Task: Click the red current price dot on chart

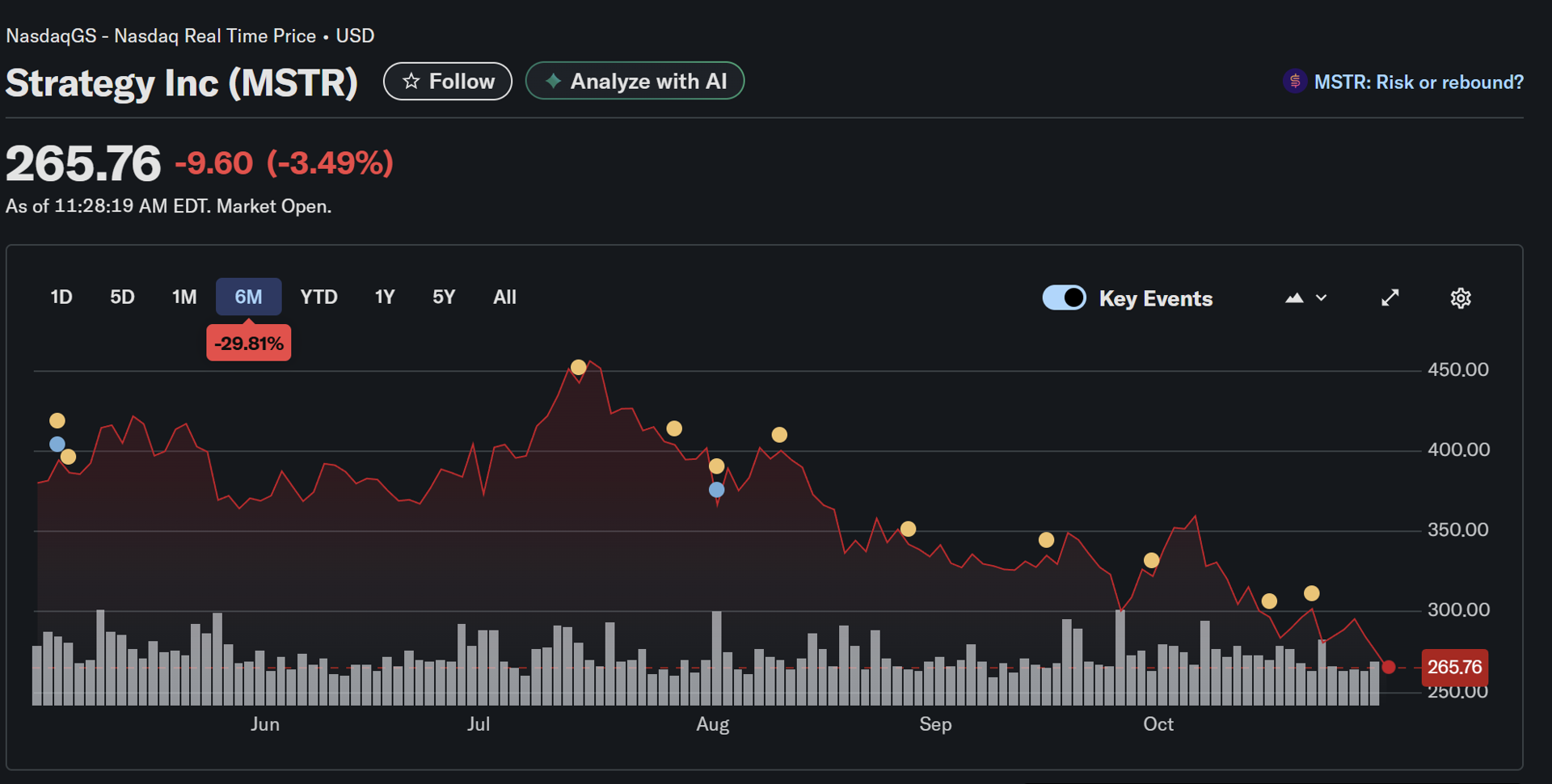Action: pyautogui.click(x=1389, y=667)
